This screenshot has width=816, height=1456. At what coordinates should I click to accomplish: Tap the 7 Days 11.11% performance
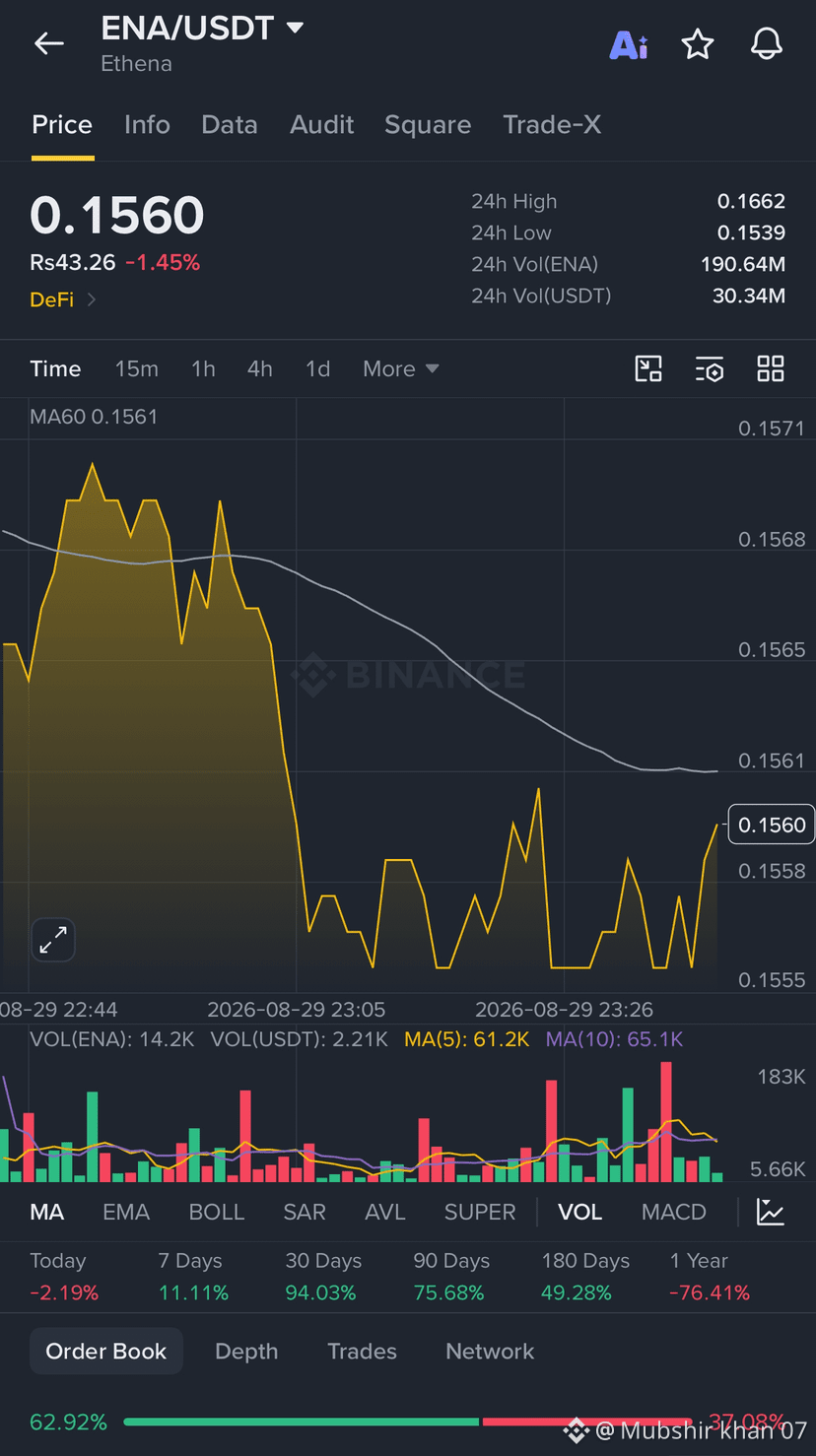[x=193, y=1277]
